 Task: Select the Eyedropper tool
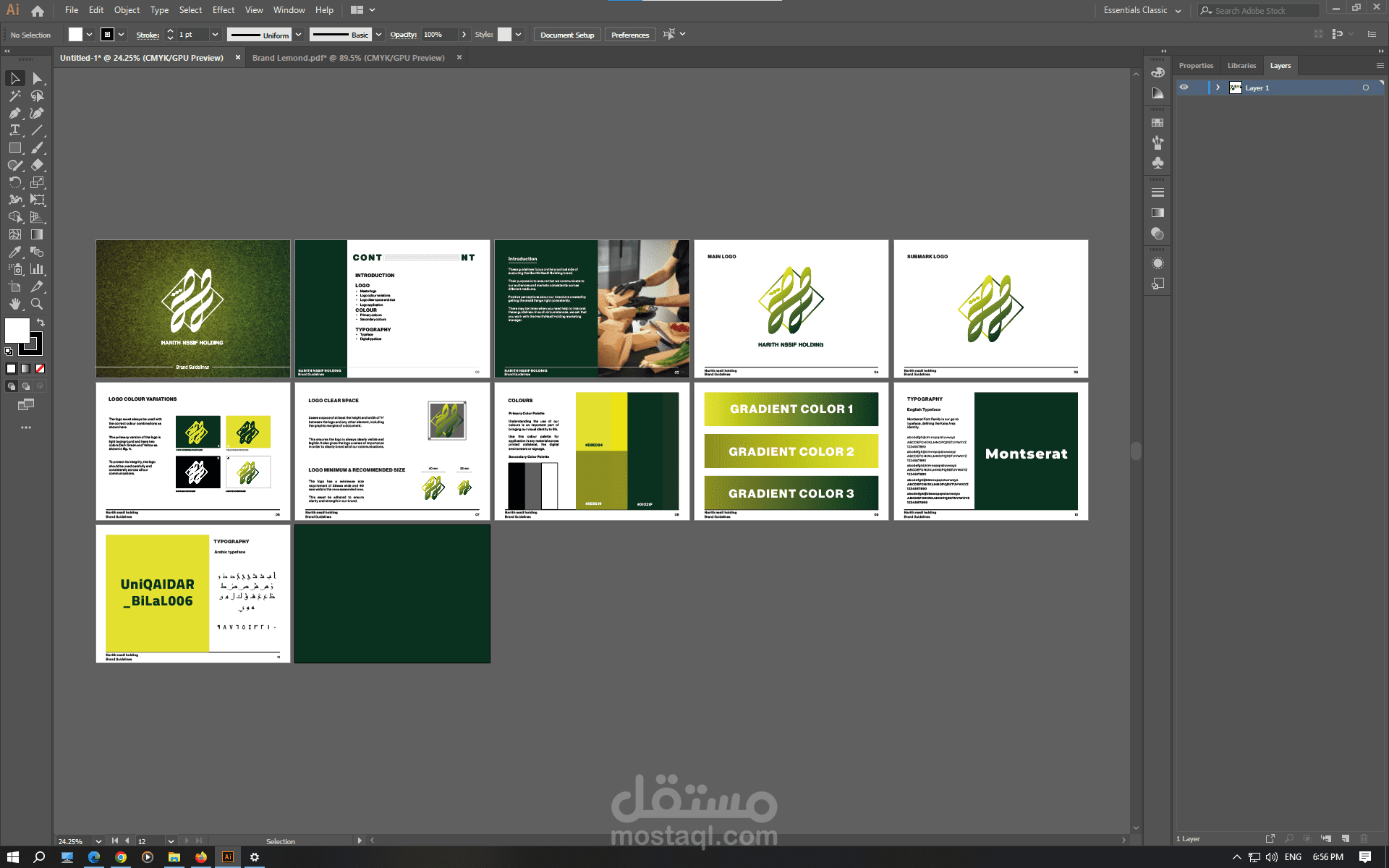pyautogui.click(x=14, y=252)
